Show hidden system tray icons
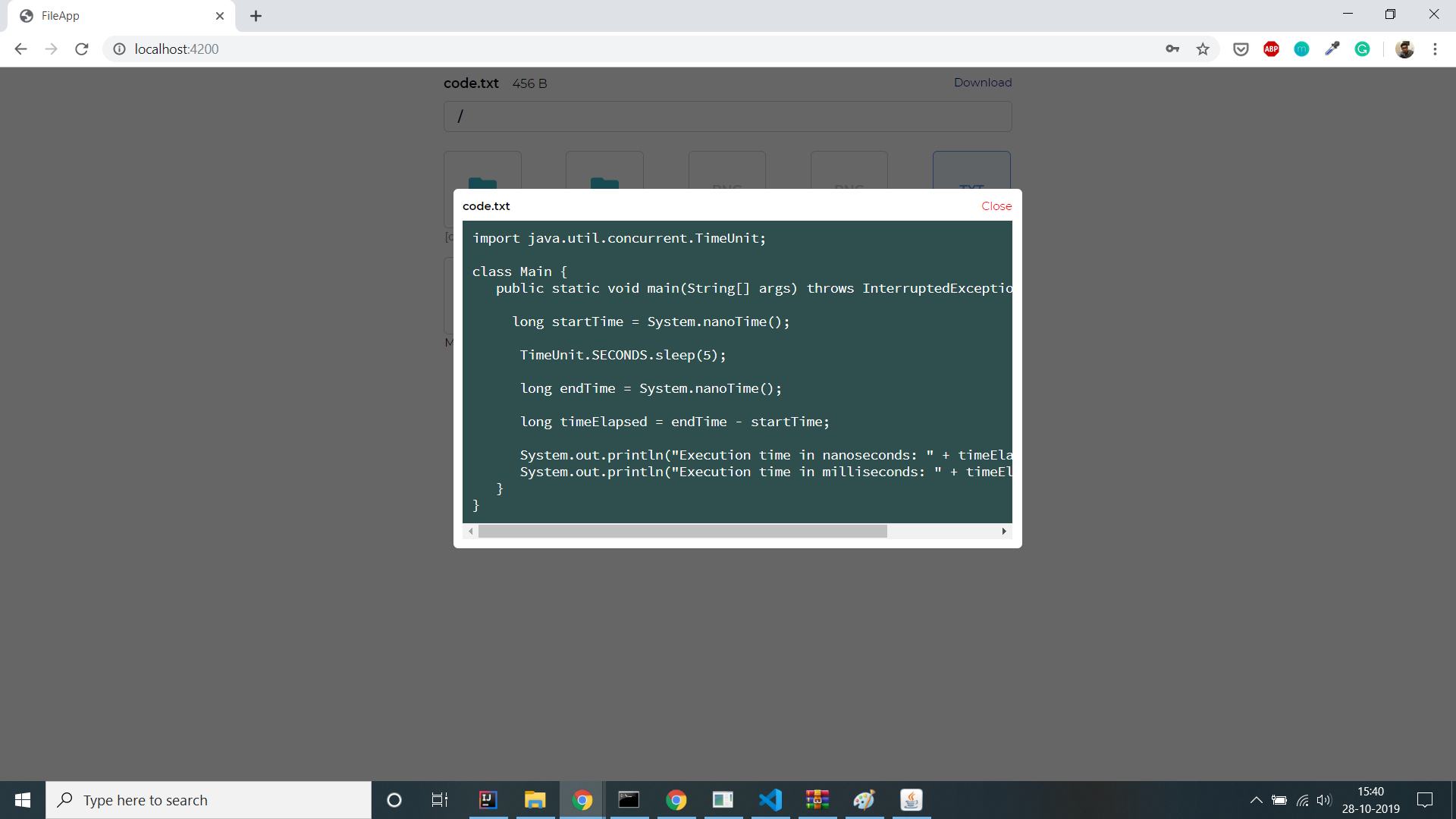1456x819 pixels. [1256, 800]
